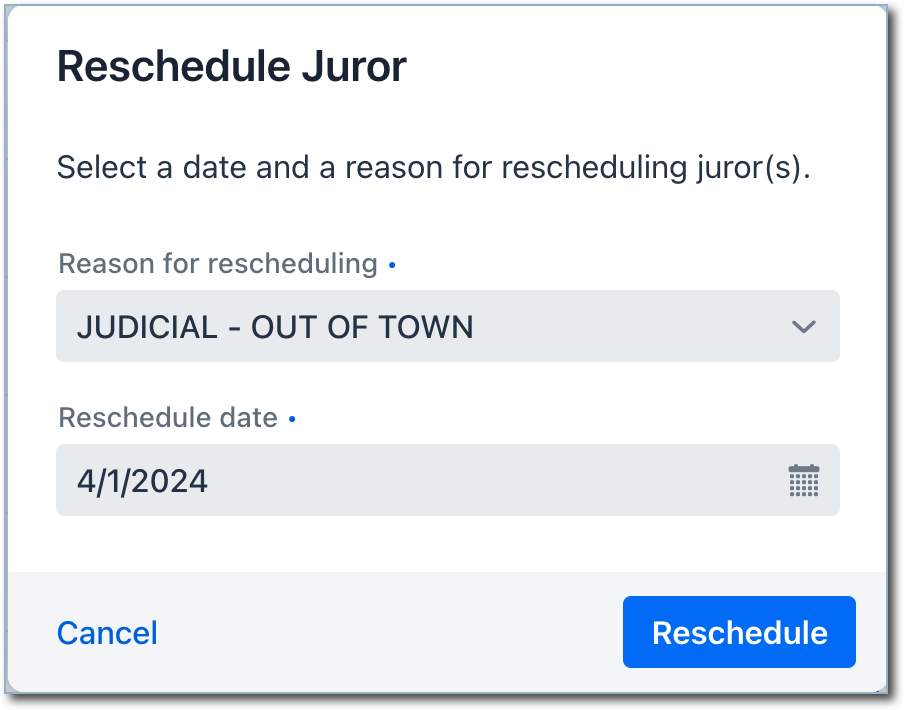This screenshot has height=710, width=904.
Task: Click the instruction text about selecting a date
Action: 432,167
